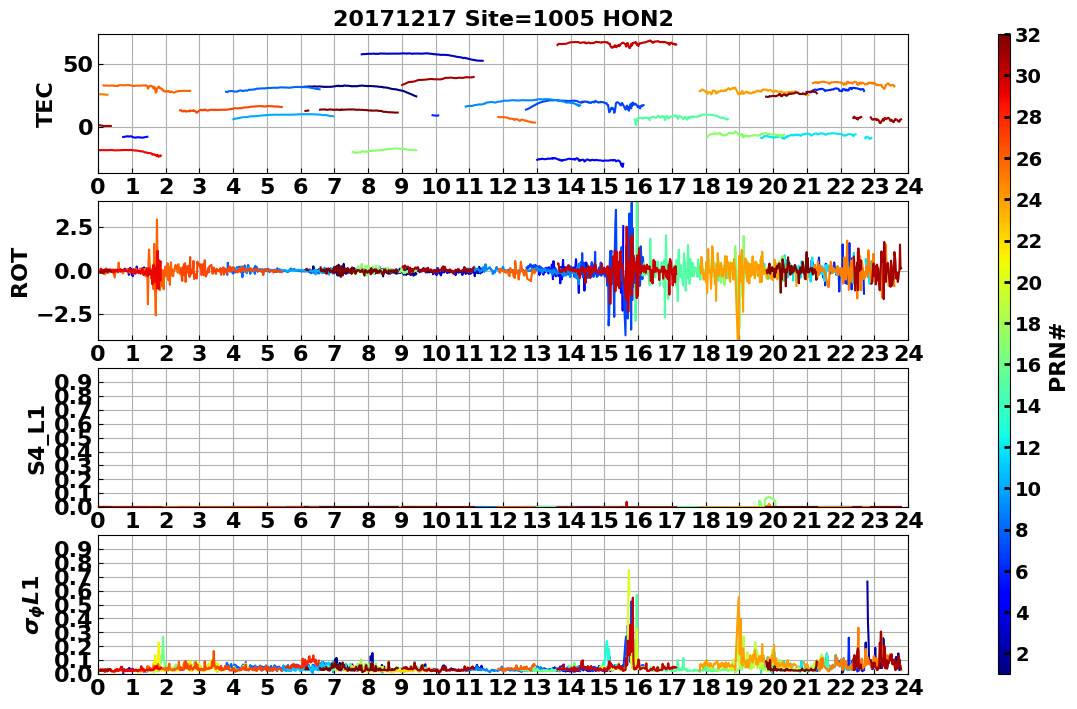Click the orange ROT spike near hour 2

[157, 265]
